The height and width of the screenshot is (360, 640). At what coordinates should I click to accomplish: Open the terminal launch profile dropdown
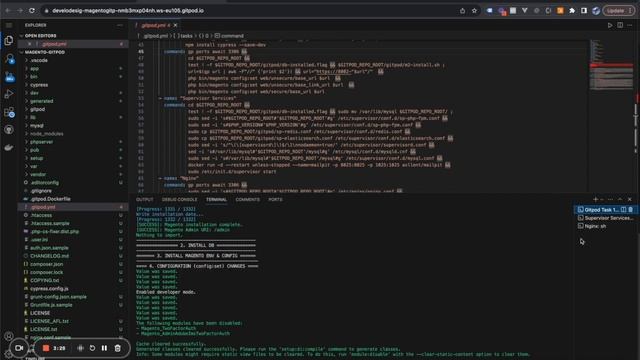click(602, 199)
